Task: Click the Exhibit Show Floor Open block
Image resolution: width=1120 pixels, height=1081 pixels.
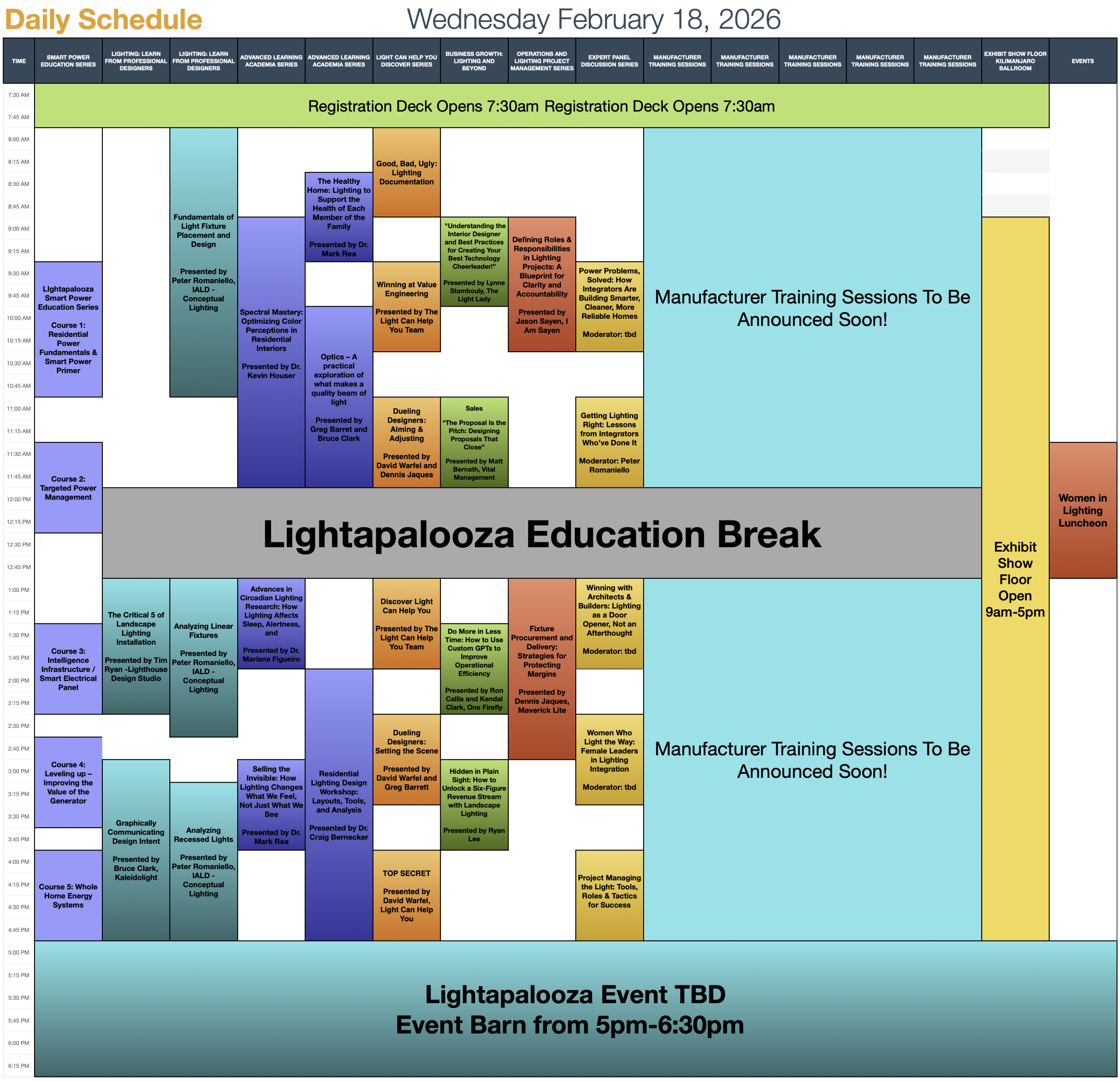Action: [1015, 578]
